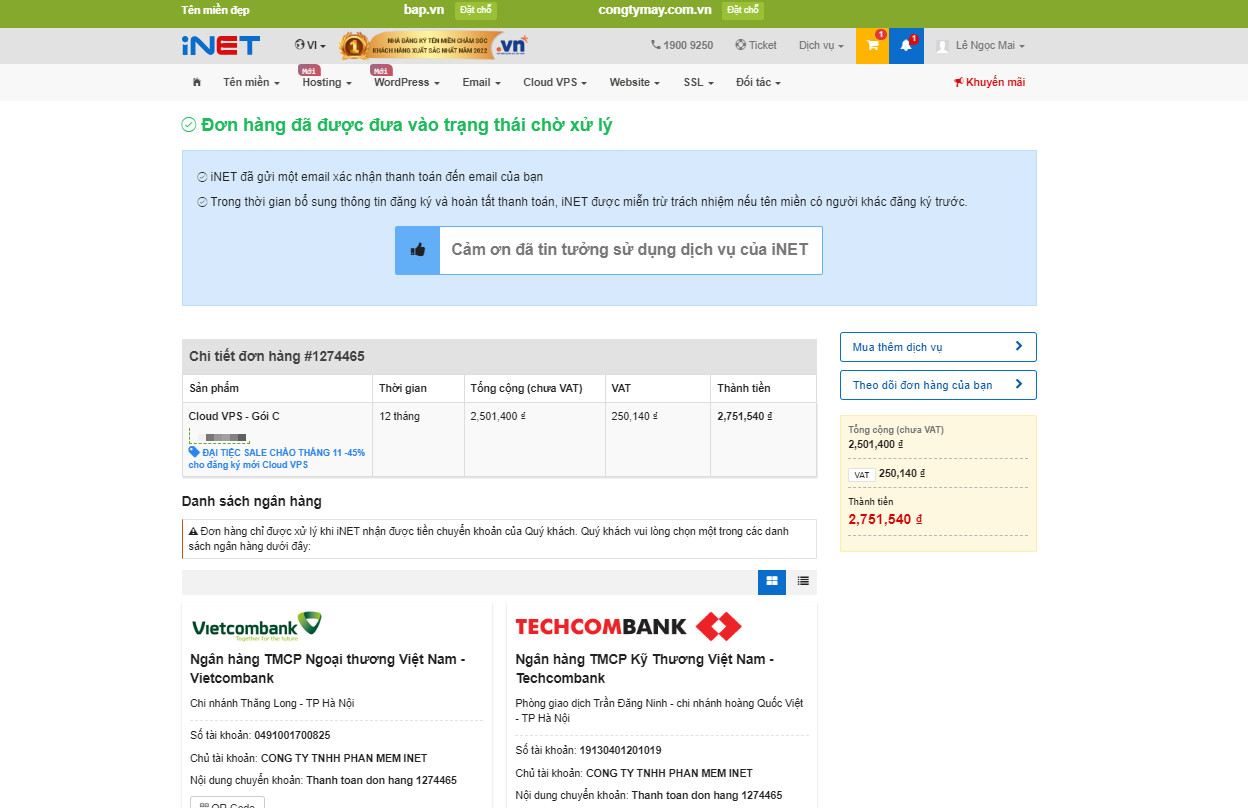This screenshot has height=808, width=1248.
Task: Open the notifications bell icon
Action: tap(906, 46)
